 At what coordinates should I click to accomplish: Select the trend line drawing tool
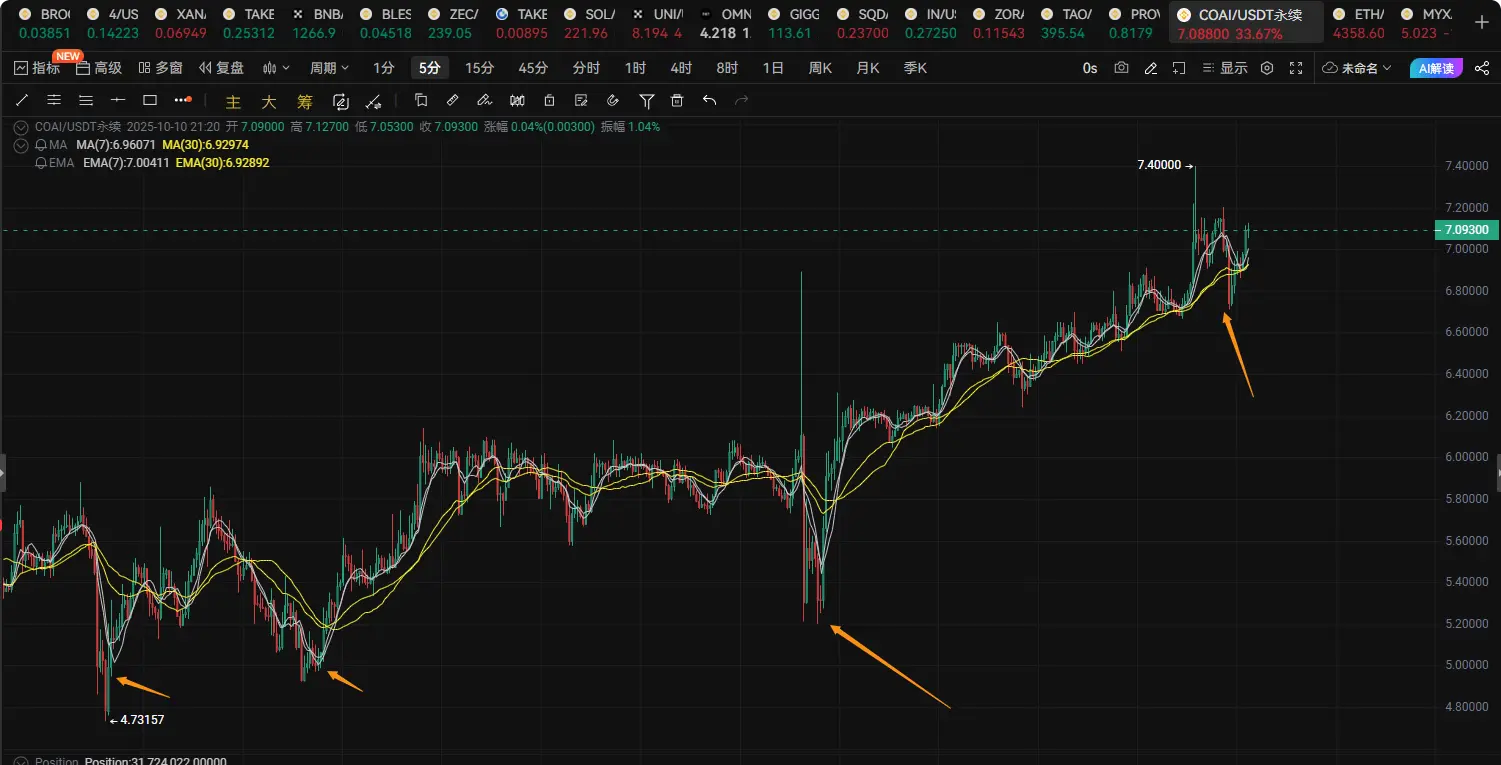pyautogui.click(x=22, y=100)
